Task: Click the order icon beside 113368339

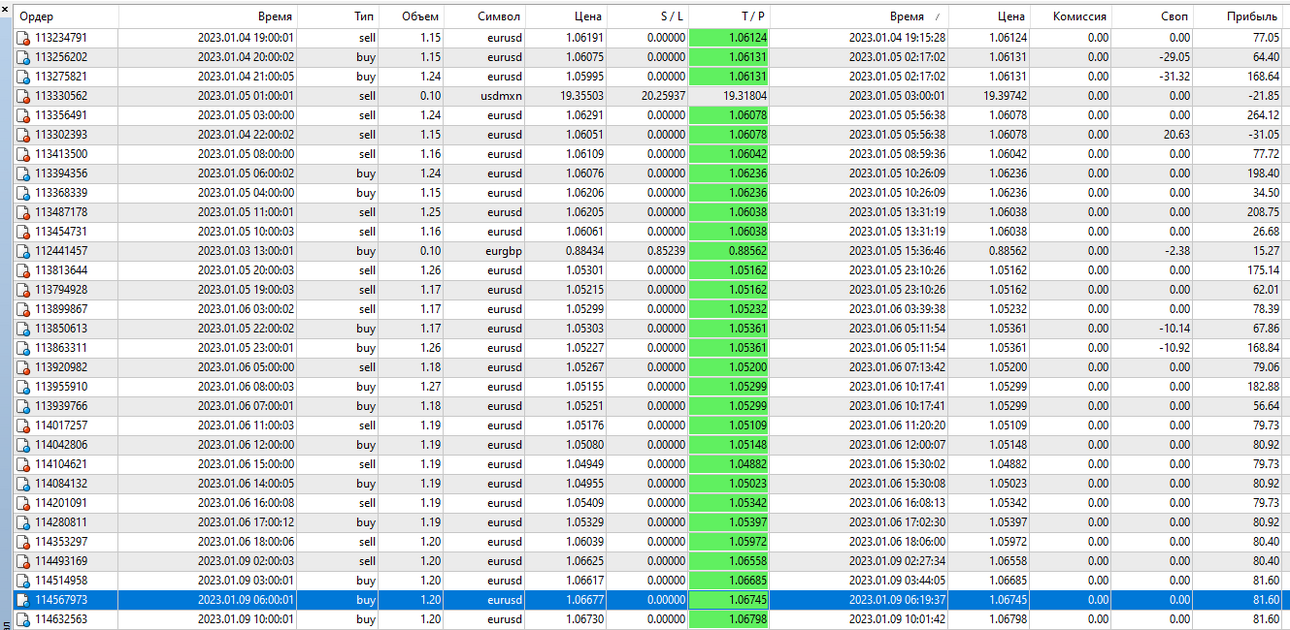Action: [23, 193]
